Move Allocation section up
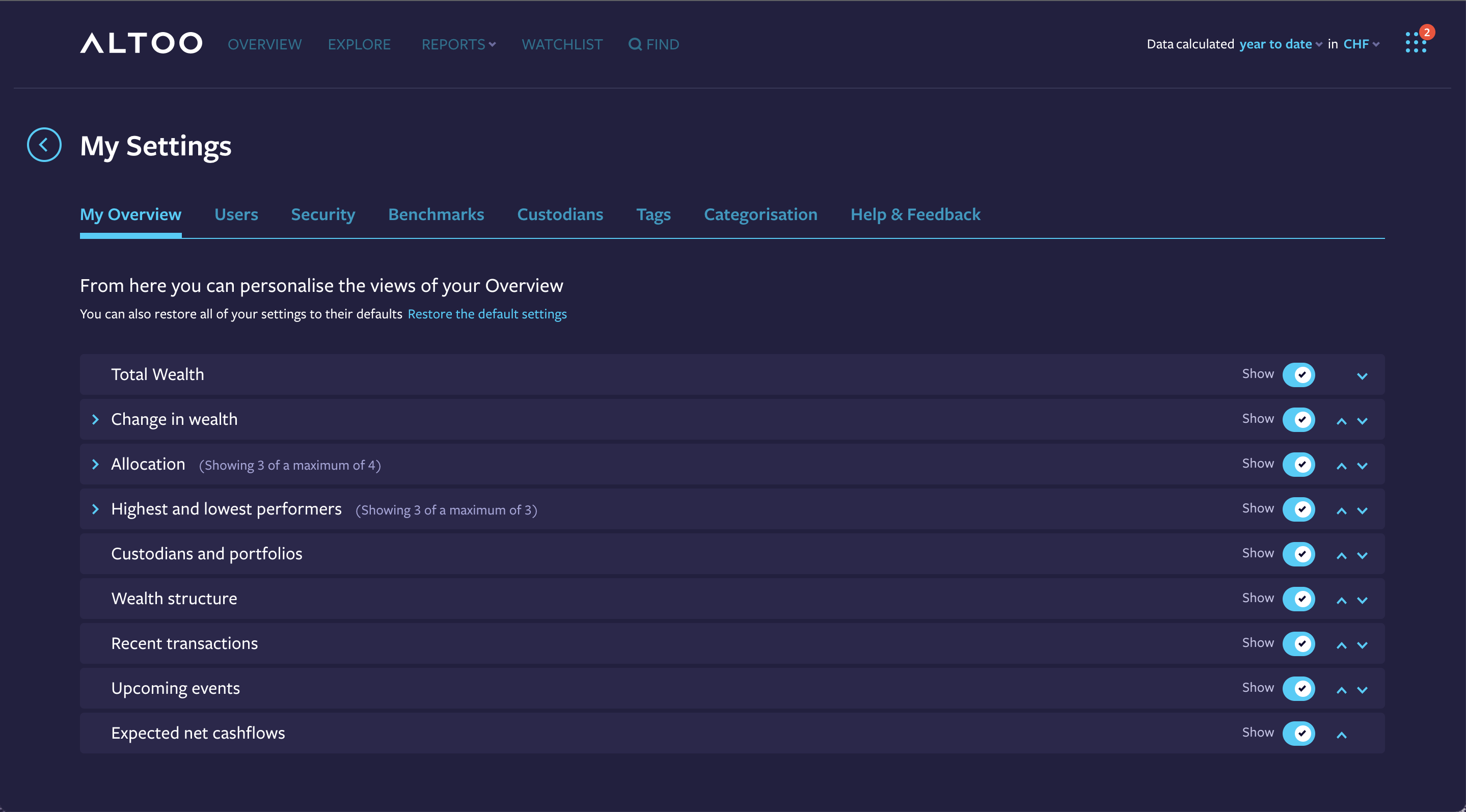The image size is (1466, 812). pos(1341,466)
